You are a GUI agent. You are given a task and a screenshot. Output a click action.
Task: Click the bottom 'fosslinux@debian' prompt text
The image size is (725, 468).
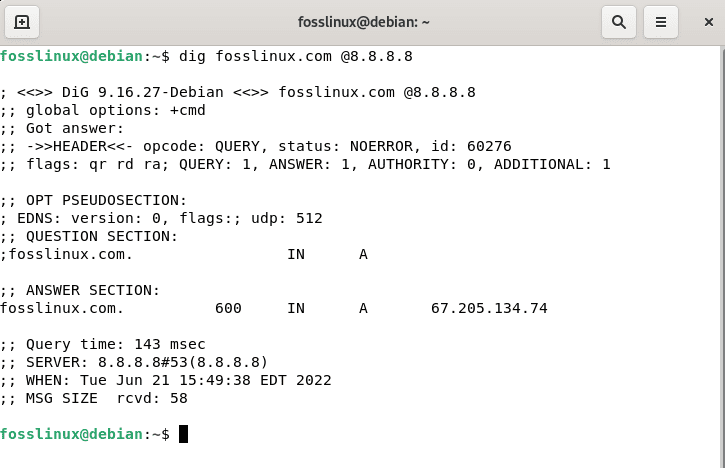click(72, 434)
